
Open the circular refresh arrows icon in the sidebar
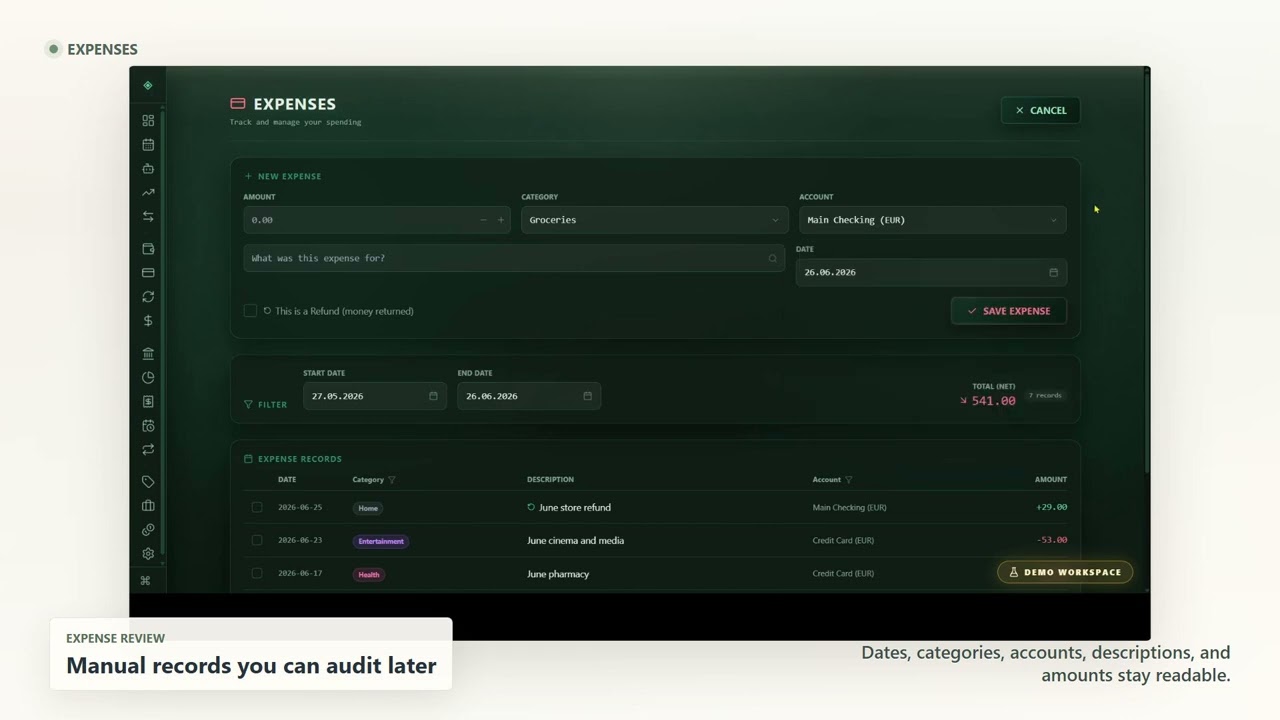pyautogui.click(x=148, y=297)
